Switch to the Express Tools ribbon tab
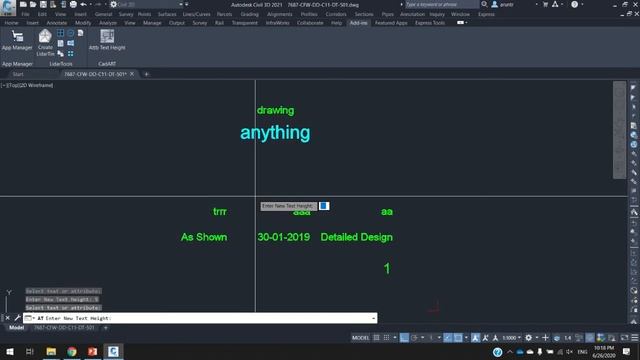Image resolution: width=640 pixels, height=360 pixels. pos(430,23)
